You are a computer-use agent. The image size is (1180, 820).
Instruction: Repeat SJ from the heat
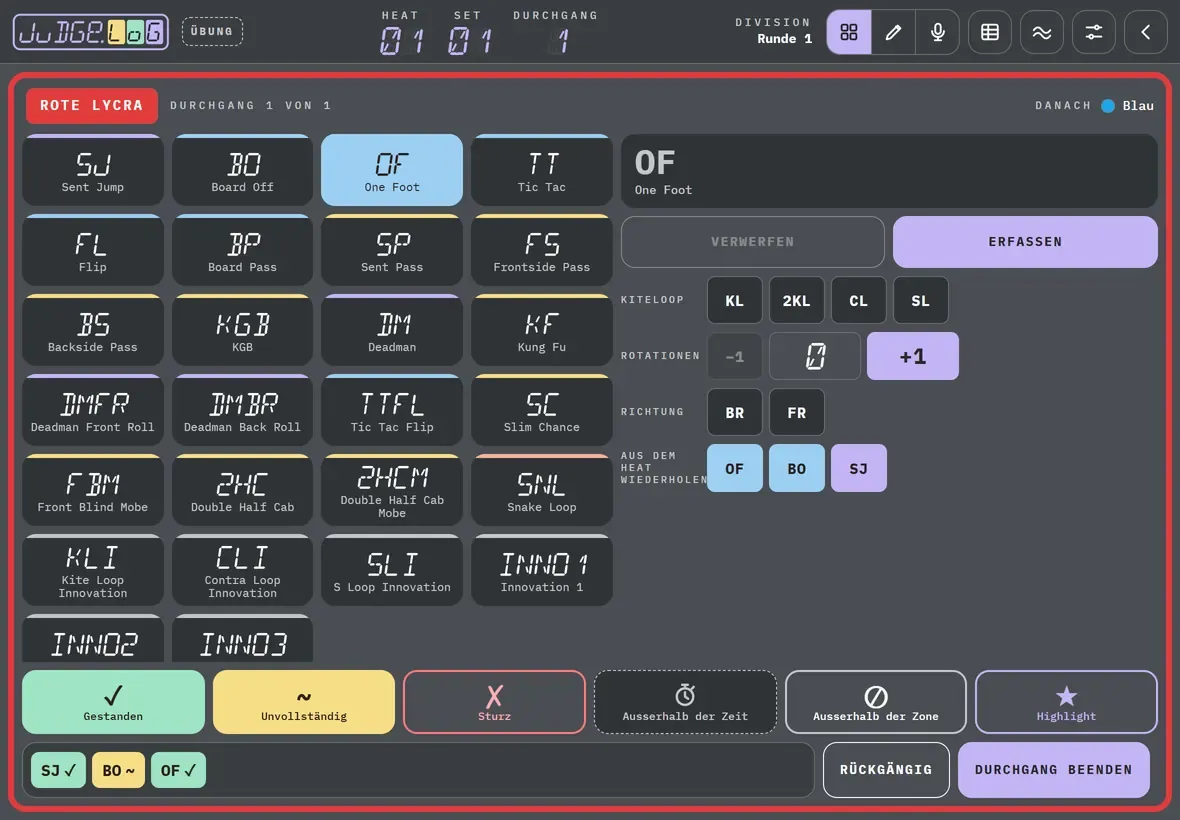pyautogui.click(x=859, y=468)
